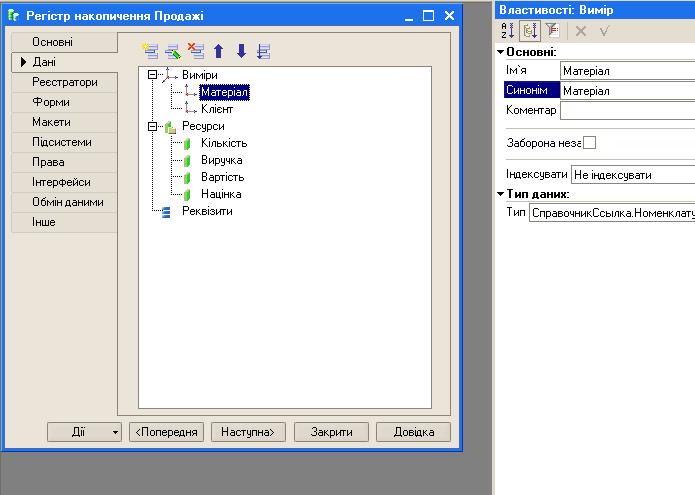Click the sort list toolbar icon
This screenshot has height=495, width=695.
[263, 51]
